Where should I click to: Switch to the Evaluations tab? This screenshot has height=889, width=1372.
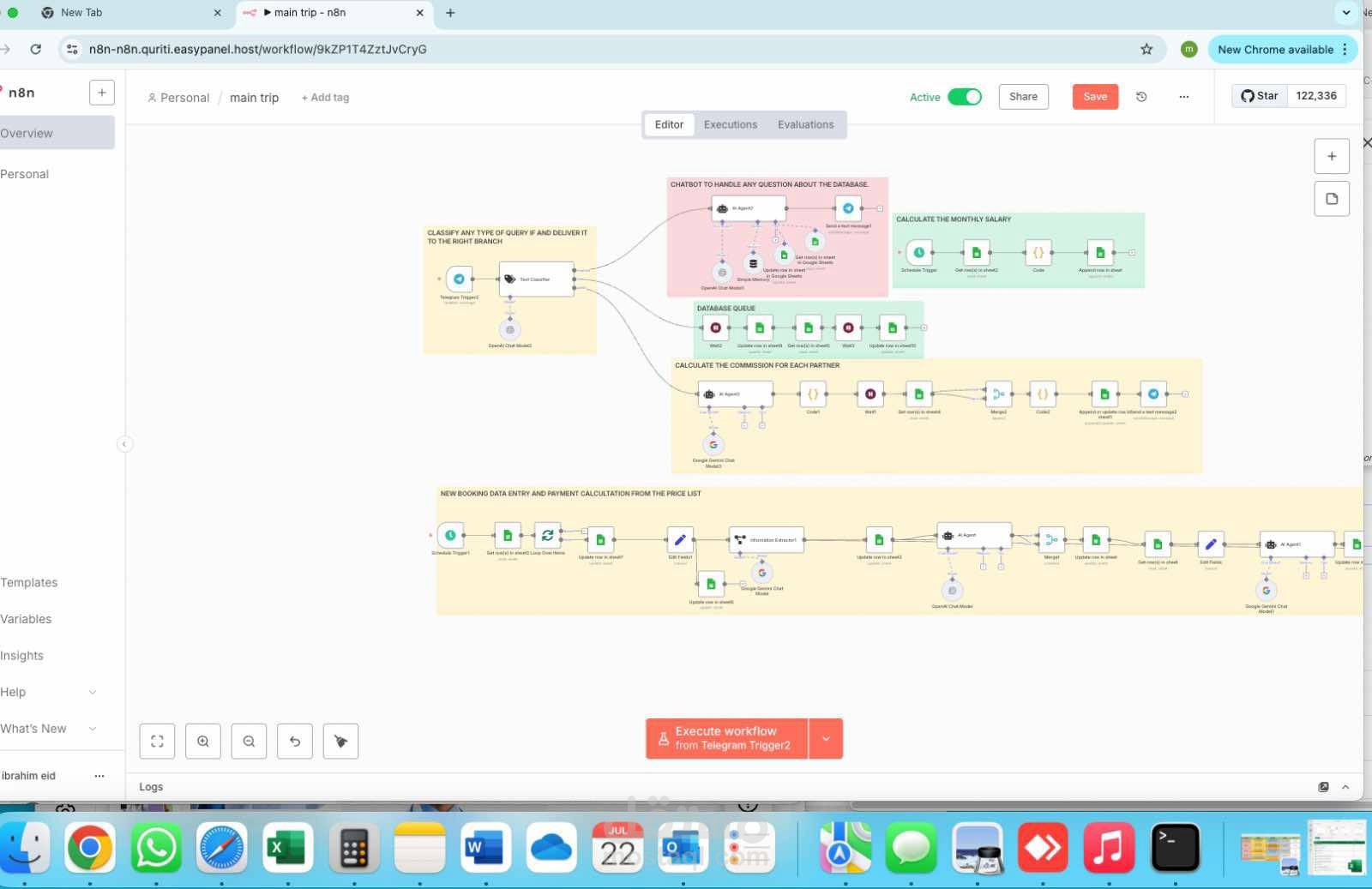coord(805,124)
